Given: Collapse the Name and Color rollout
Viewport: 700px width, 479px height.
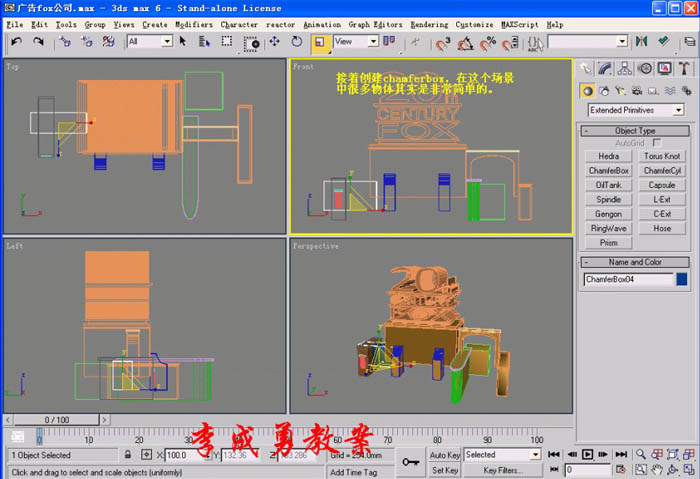Looking at the screenshot, I should (x=635, y=262).
